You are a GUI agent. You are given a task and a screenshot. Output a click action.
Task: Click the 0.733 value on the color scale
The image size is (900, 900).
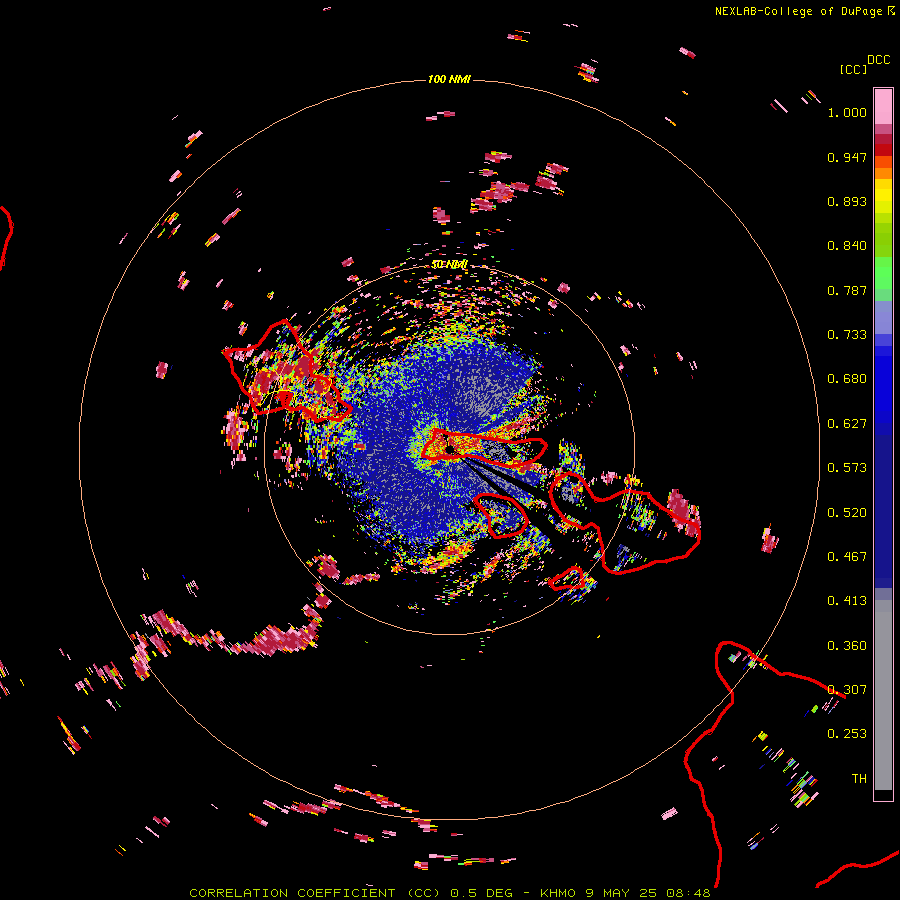click(847, 335)
